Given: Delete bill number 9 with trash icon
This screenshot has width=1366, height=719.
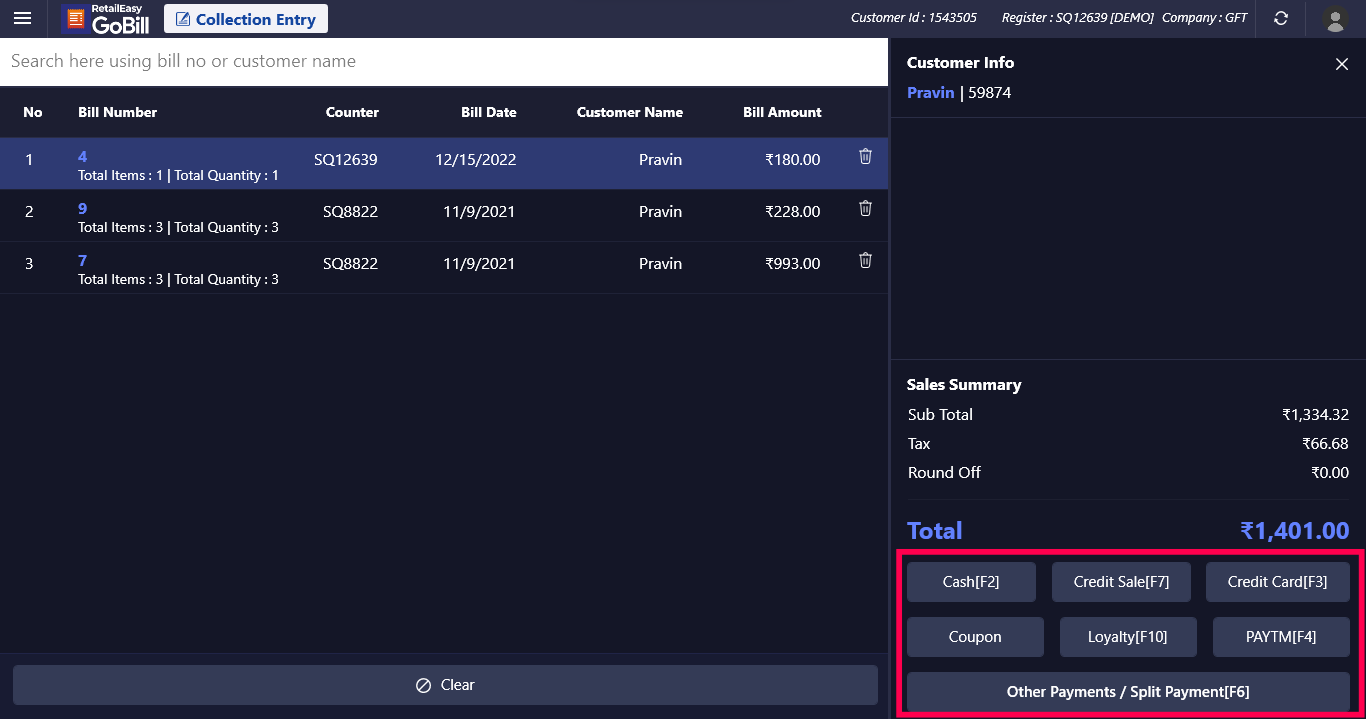Looking at the screenshot, I should coord(865,208).
